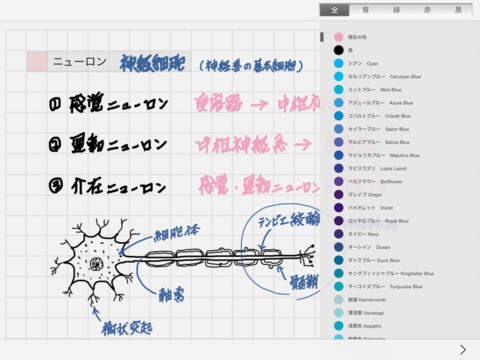Select the Violet color swatch
The height and width of the screenshot is (360, 480).
coord(339,208)
